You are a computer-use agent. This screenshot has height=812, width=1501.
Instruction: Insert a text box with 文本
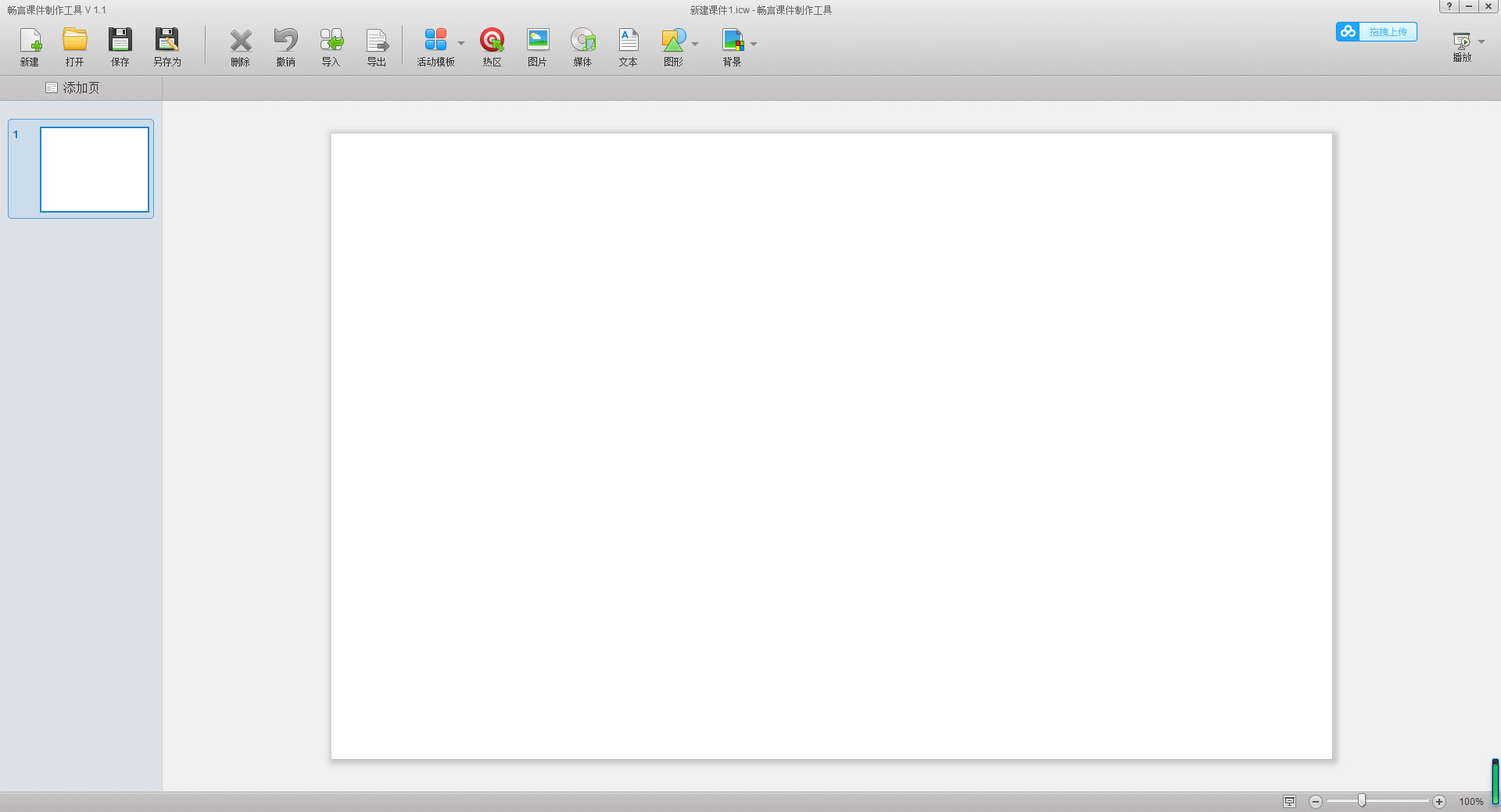point(629,47)
